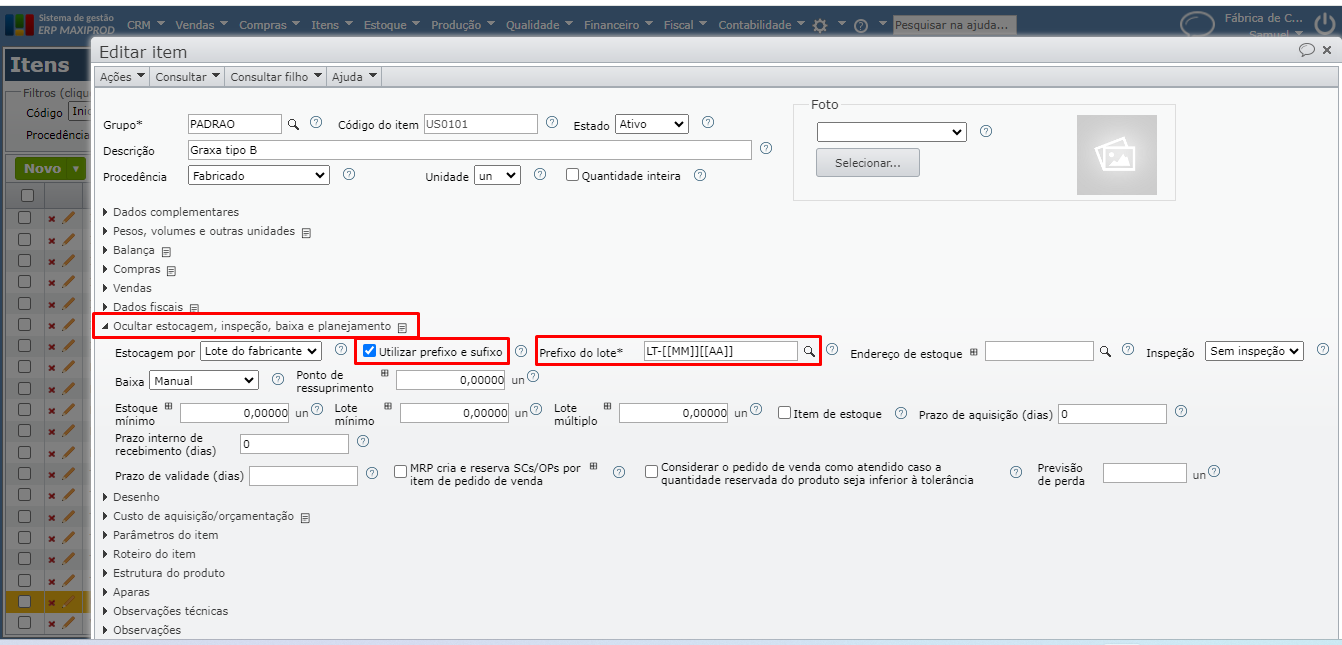Image resolution: width=1342 pixels, height=645 pixels.
Task: Click the Grupo input field with PADRAO
Action: point(235,124)
